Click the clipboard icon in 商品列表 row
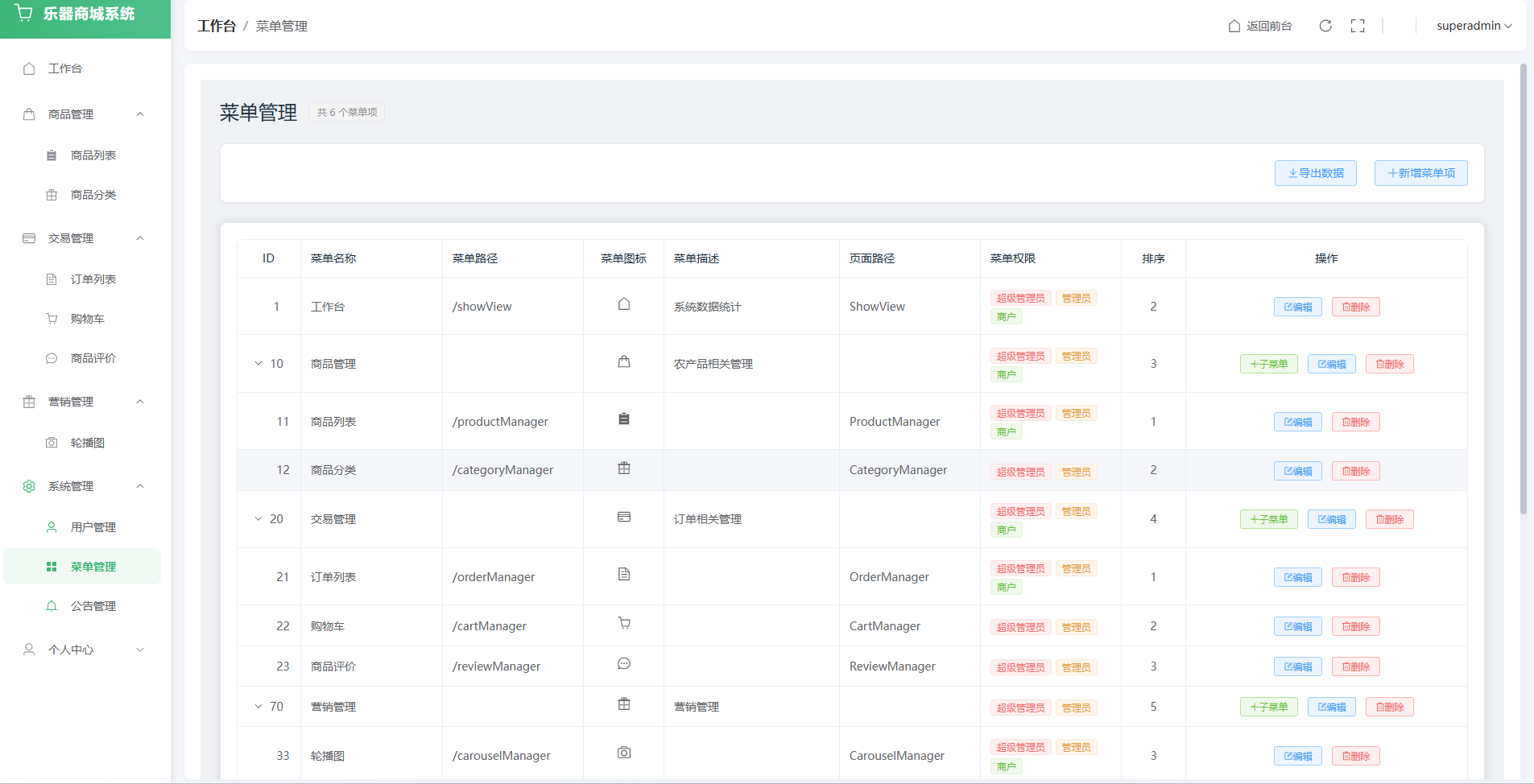The height and width of the screenshot is (784, 1534). [623, 419]
